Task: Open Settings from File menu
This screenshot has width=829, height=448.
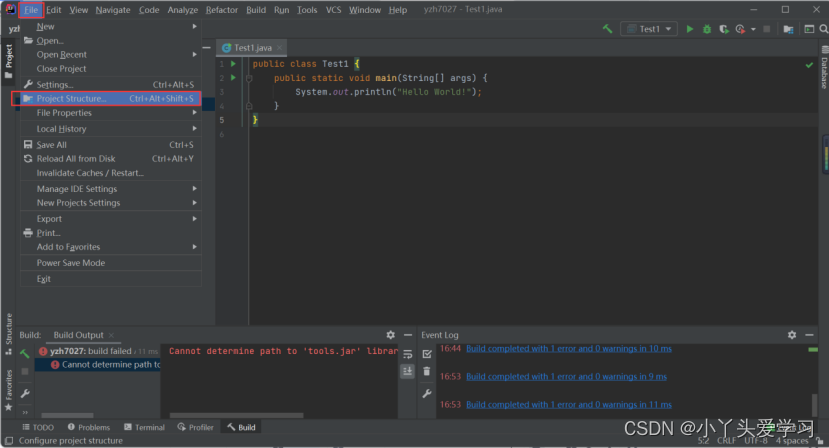Action: point(111,85)
